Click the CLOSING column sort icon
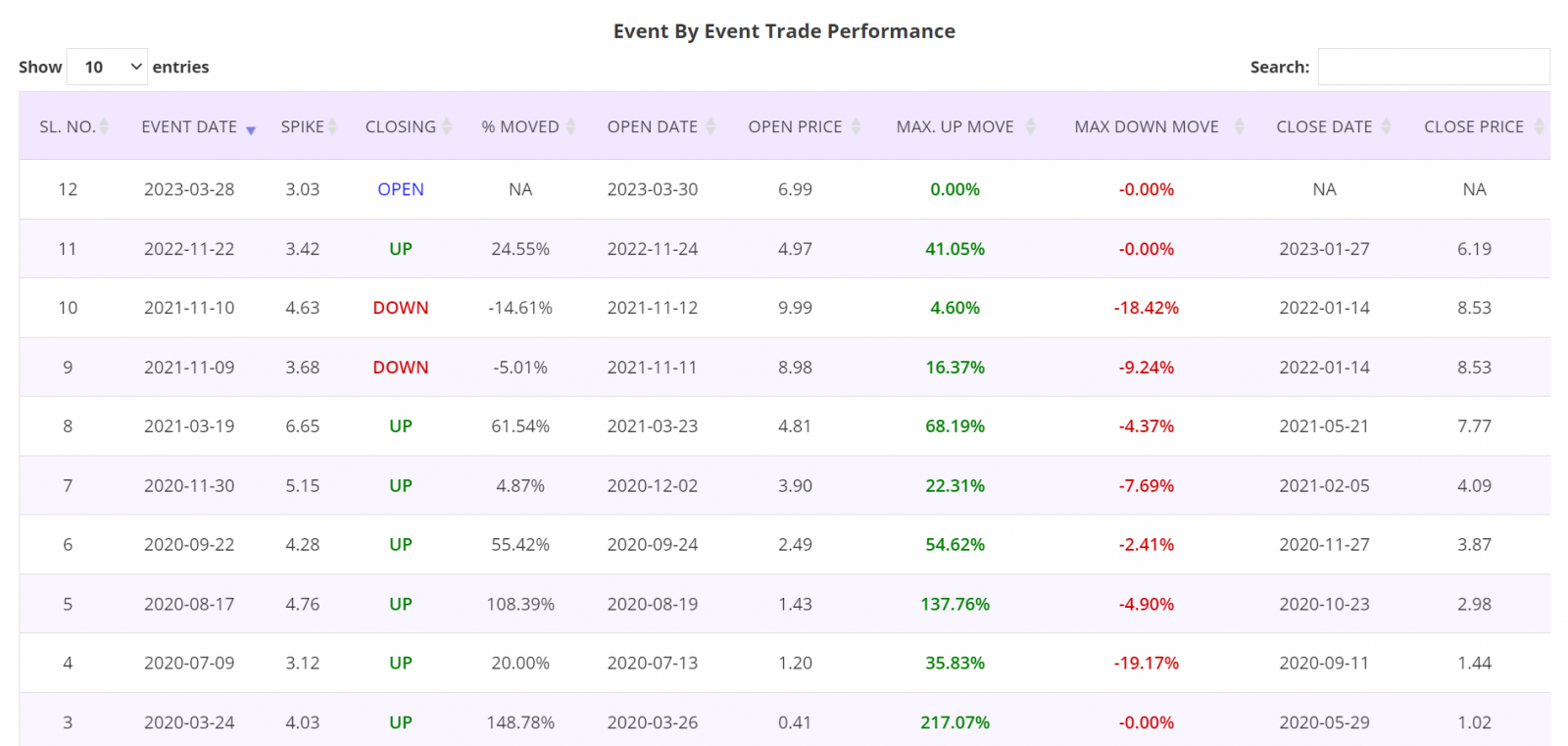 pos(447,126)
